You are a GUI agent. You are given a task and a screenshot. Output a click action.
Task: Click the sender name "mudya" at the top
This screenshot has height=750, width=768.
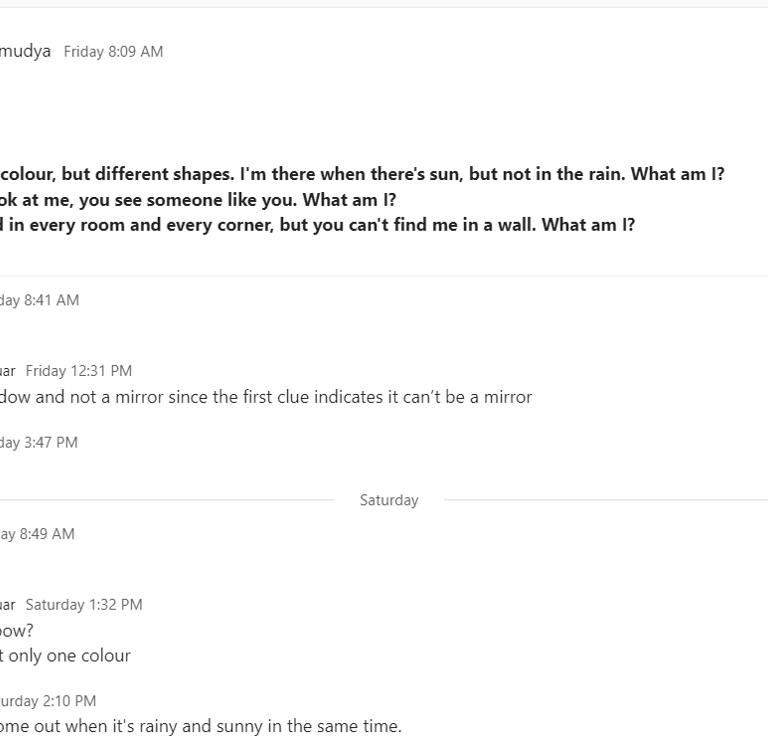click(24, 51)
